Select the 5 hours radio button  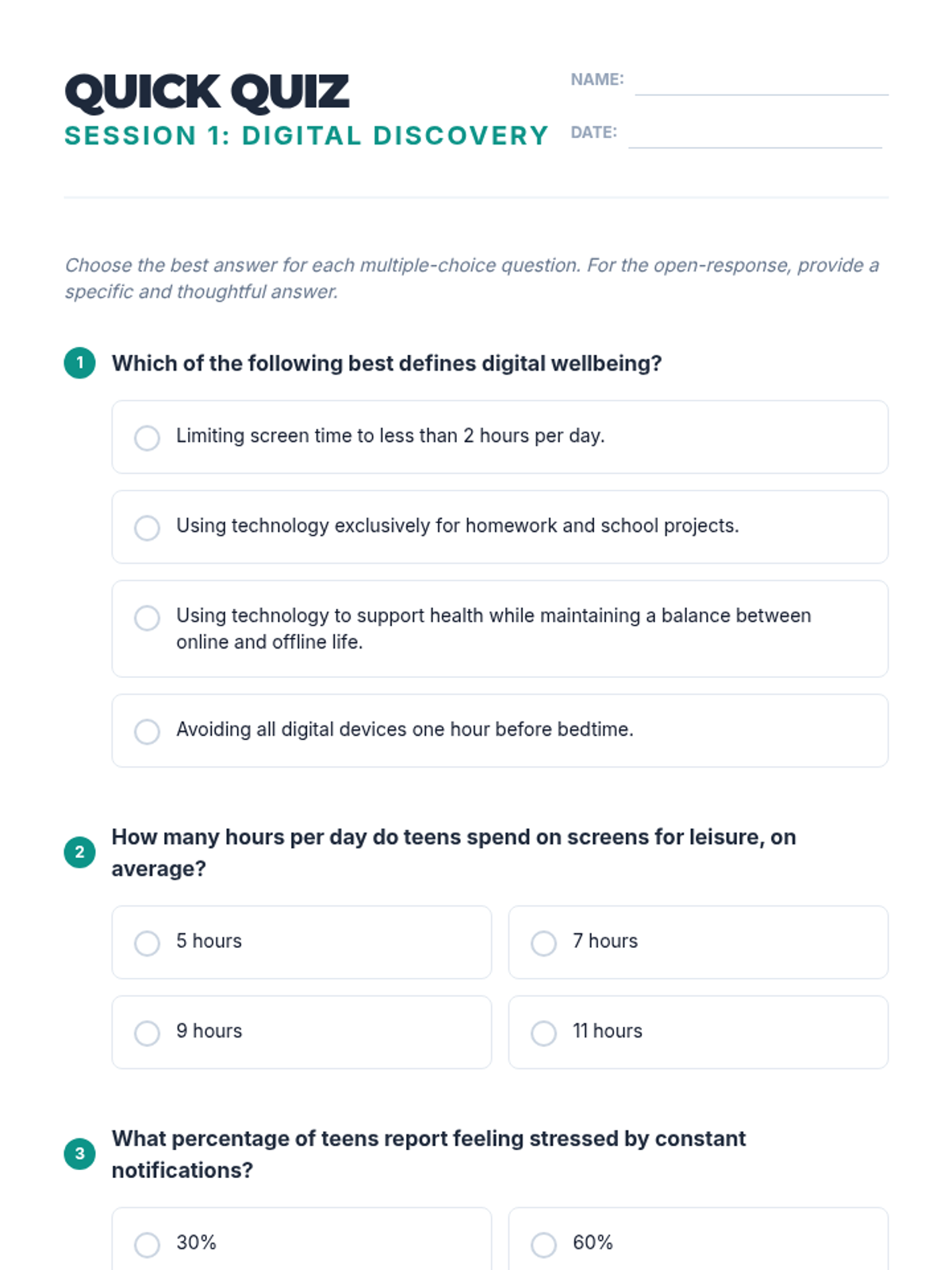click(147, 943)
